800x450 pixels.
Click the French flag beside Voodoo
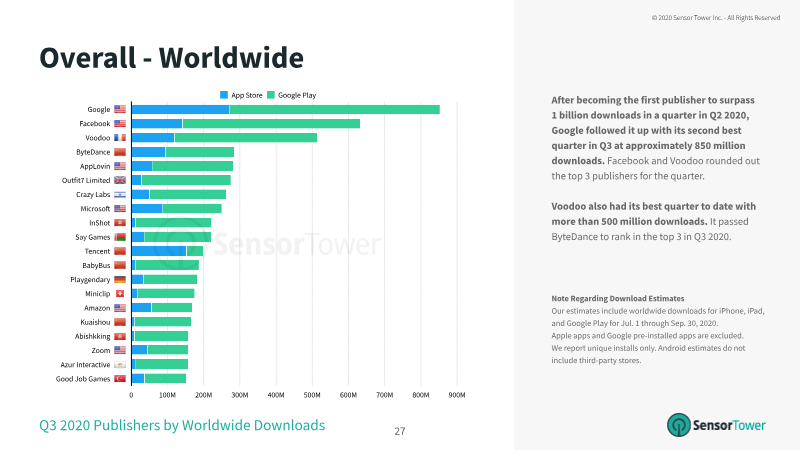(x=120, y=138)
